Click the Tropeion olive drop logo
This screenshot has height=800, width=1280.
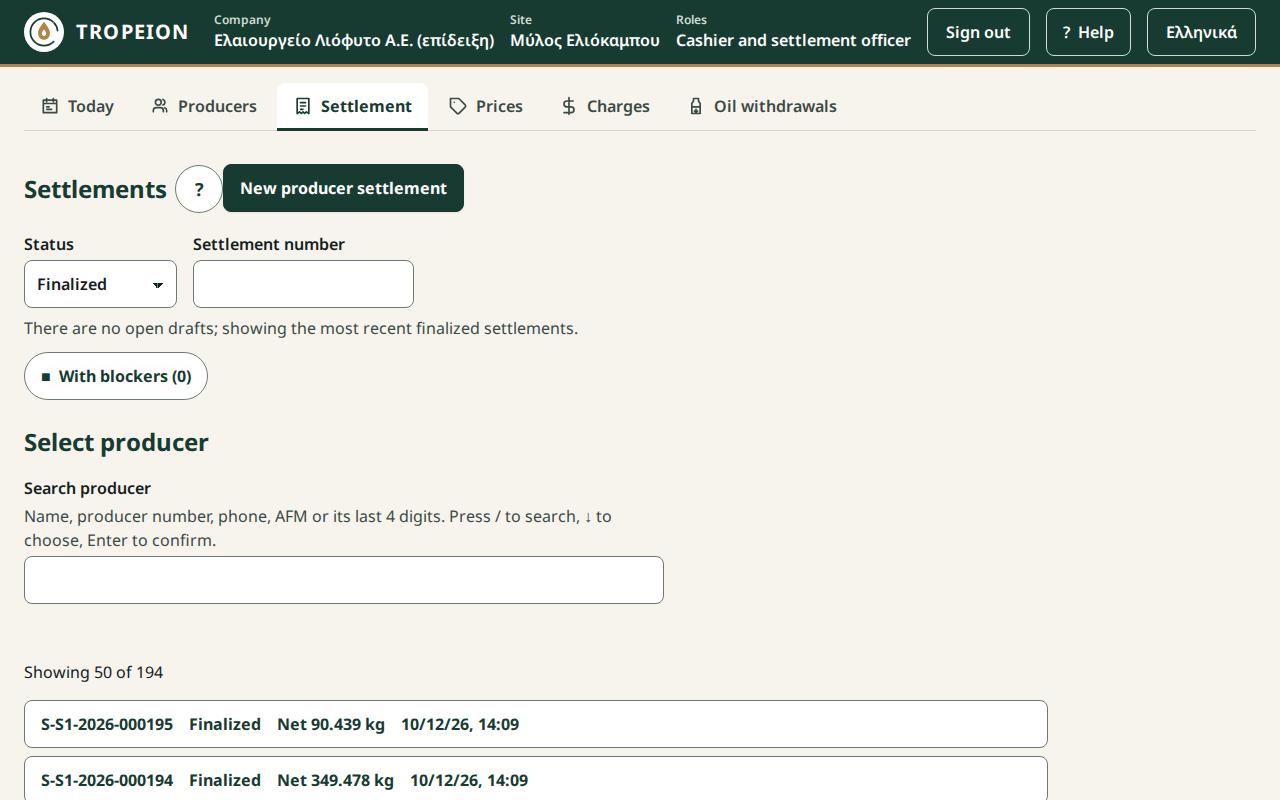point(44,32)
